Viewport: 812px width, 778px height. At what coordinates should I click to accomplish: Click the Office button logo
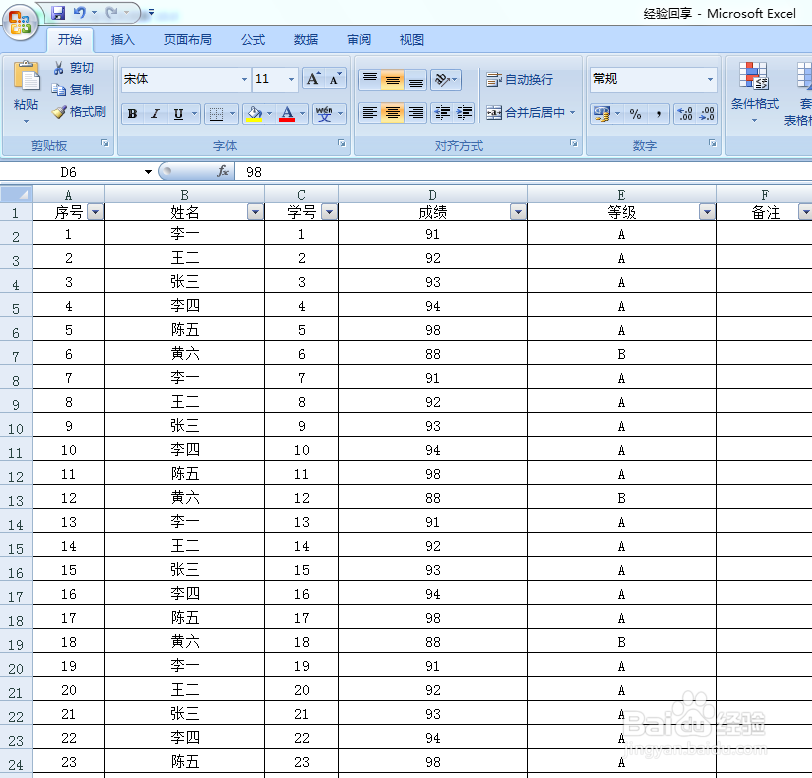pos(20,22)
